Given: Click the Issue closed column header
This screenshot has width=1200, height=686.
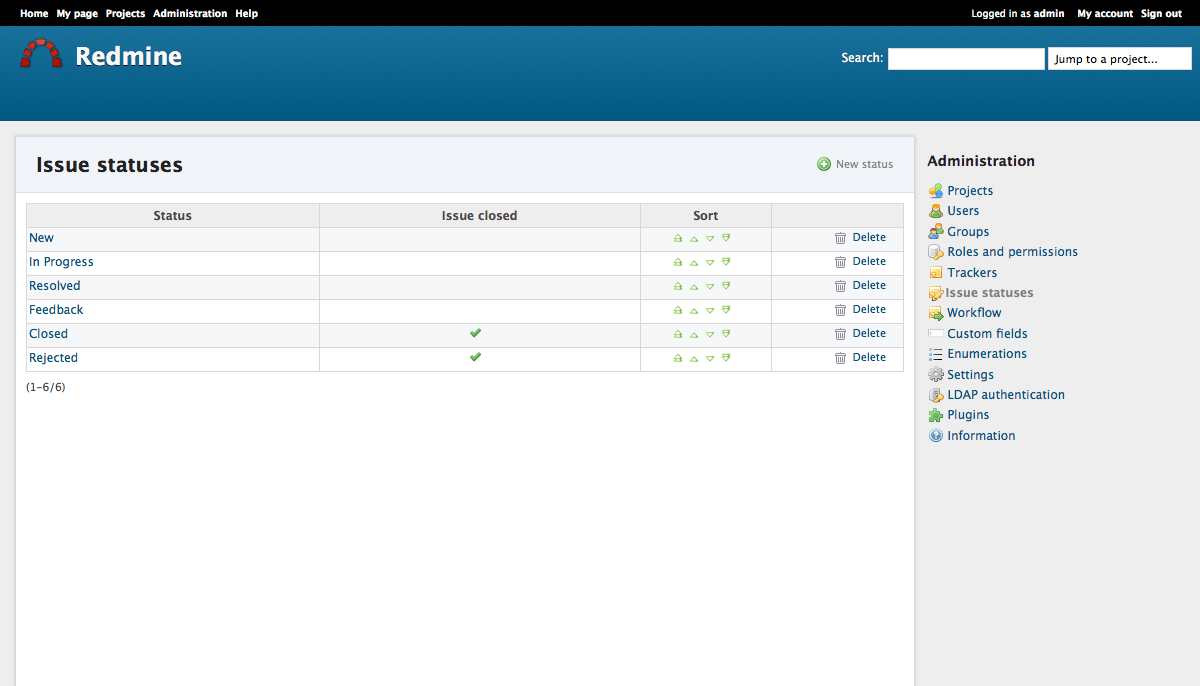Looking at the screenshot, I should point(480,216).
